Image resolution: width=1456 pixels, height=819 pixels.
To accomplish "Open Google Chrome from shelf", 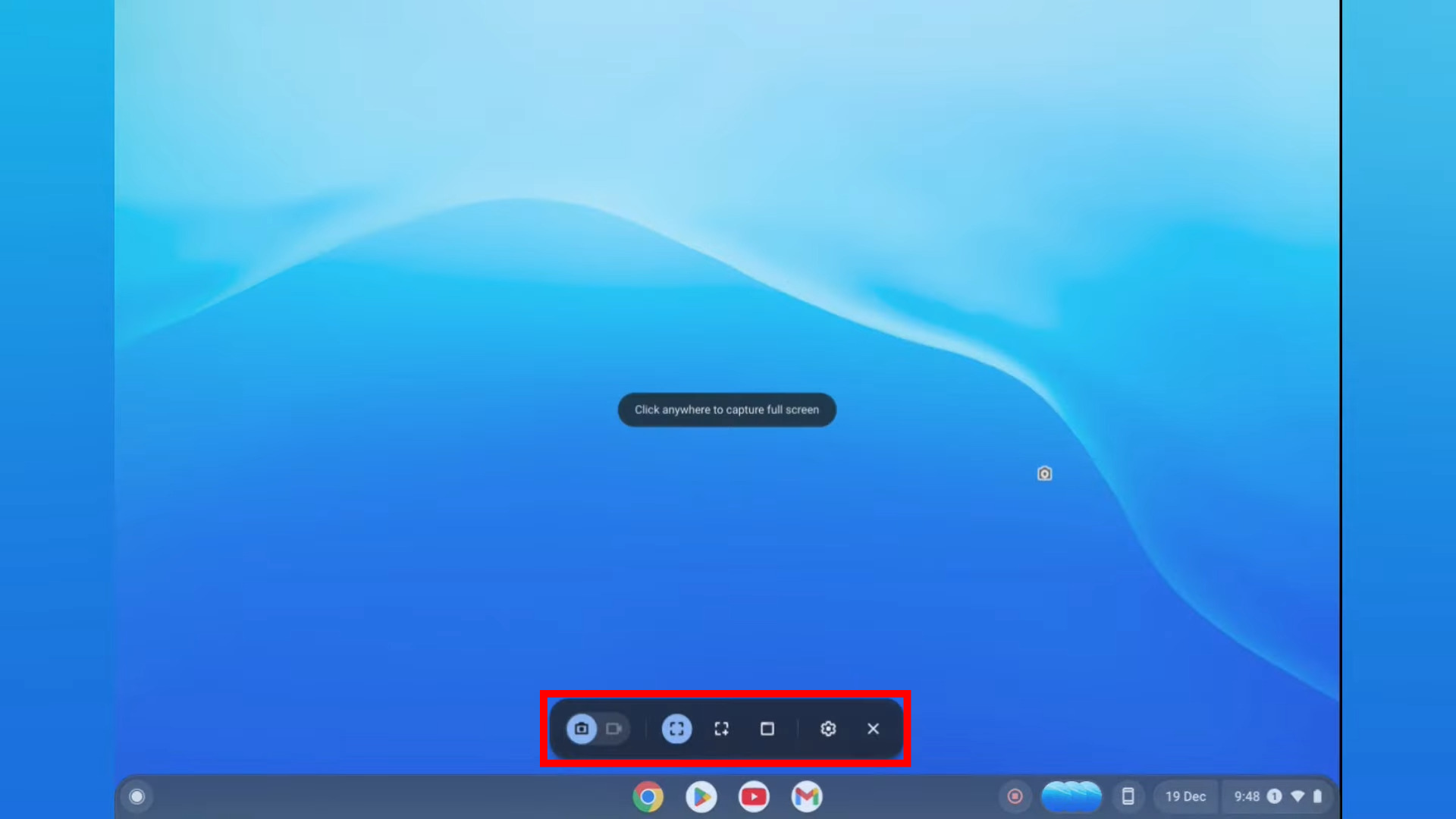I will coord(648,796).
